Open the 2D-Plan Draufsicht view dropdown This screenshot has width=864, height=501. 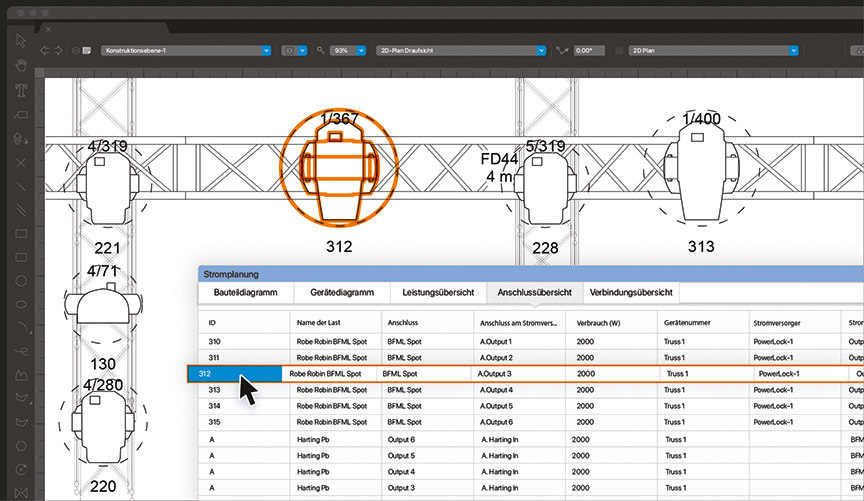click(461, 50)
